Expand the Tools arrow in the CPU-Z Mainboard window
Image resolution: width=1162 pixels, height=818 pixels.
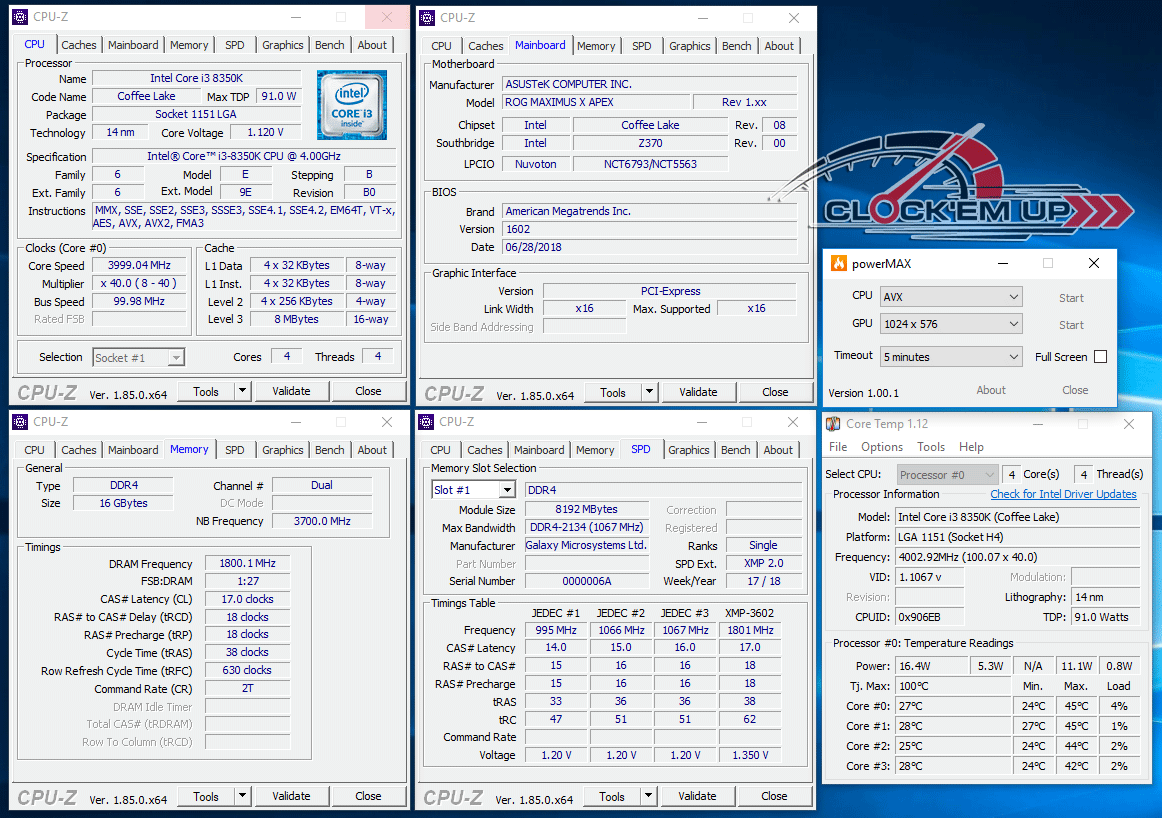pyautogui.click(x=649, y=392)
